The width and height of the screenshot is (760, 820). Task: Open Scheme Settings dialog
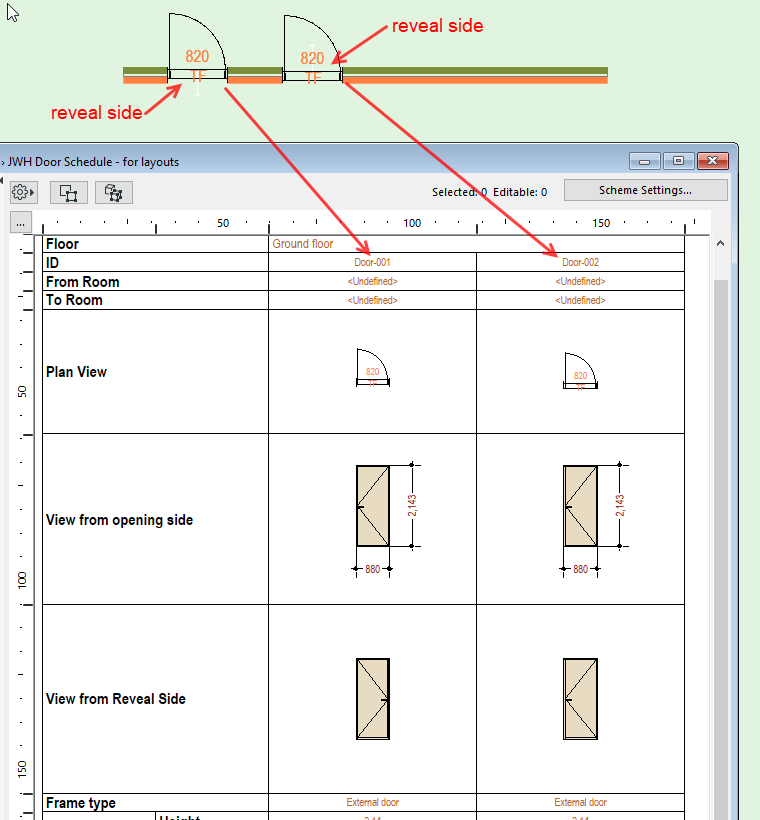tap(645, 190)
